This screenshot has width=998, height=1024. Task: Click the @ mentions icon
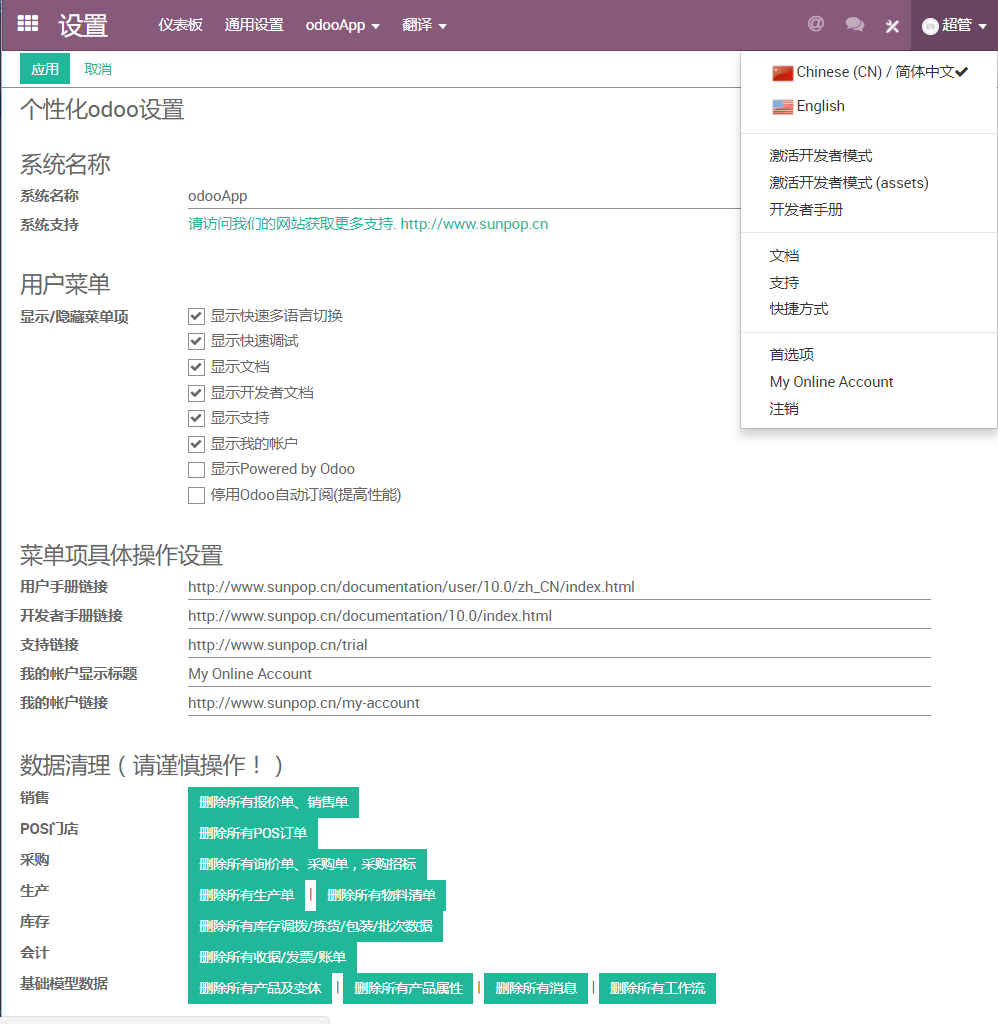(816, 24)
